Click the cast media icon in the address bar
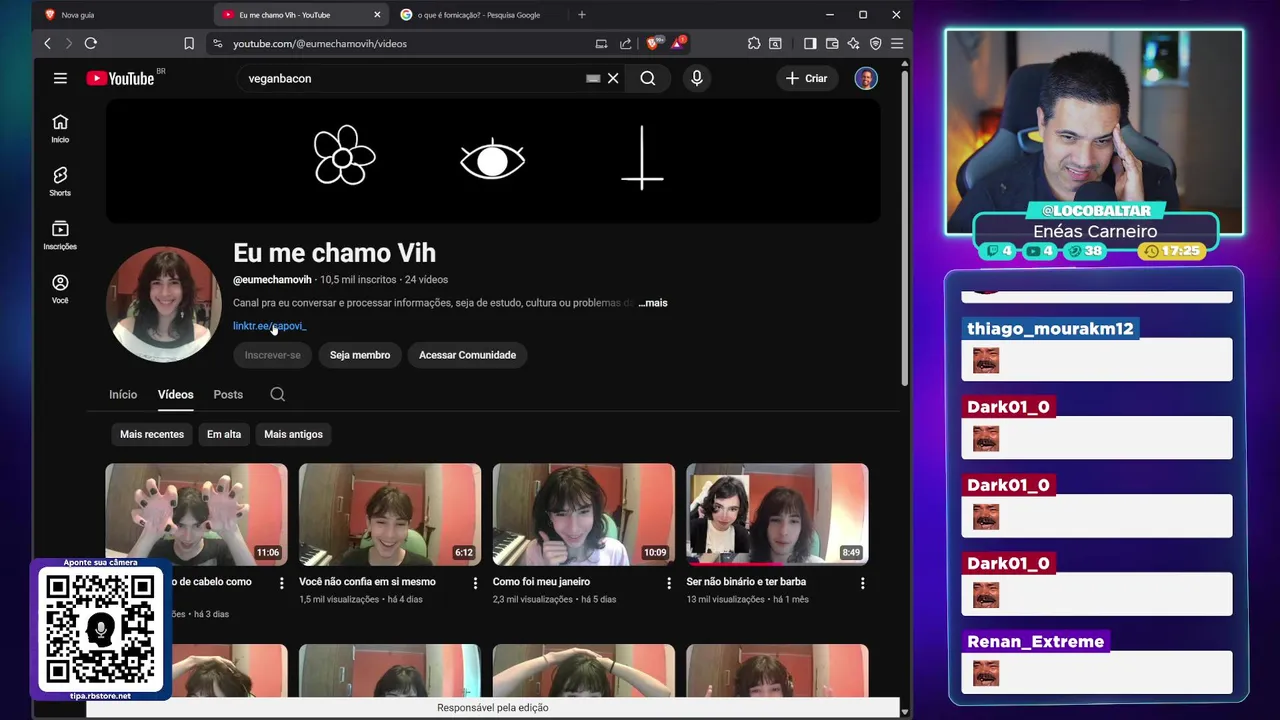This screenshot has width=1280, height=720. click(601, 43)
